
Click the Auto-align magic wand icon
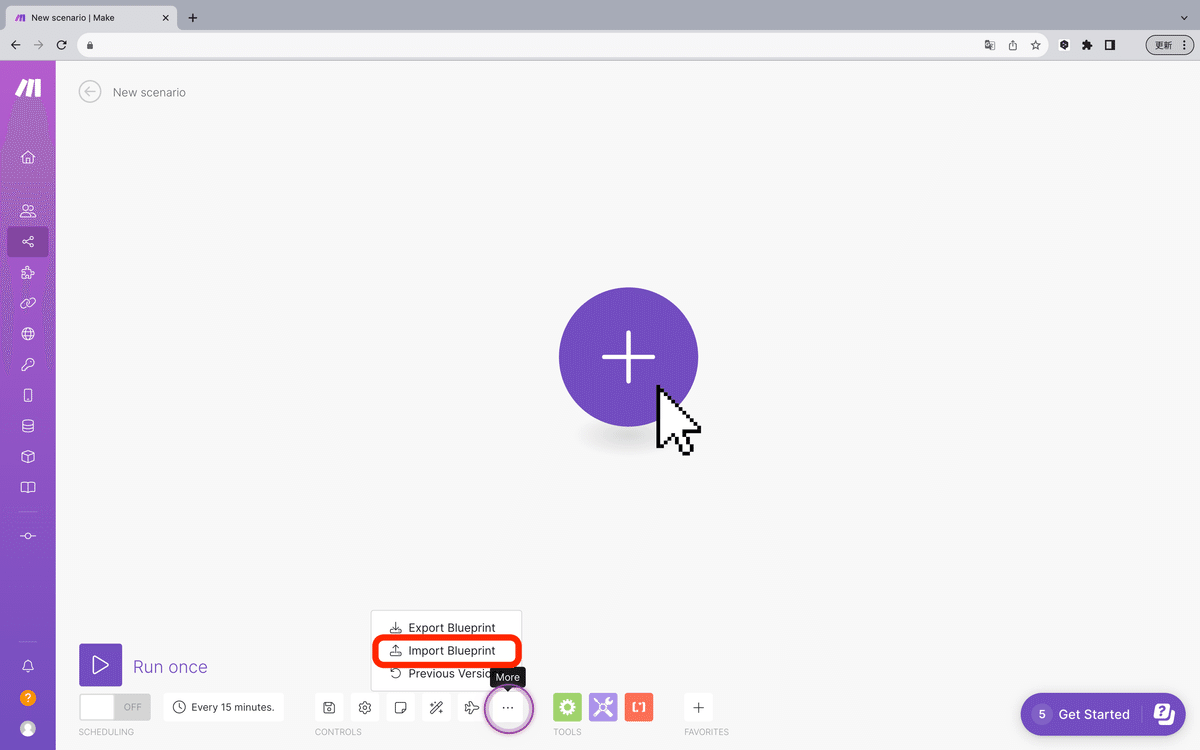(436, 708)
